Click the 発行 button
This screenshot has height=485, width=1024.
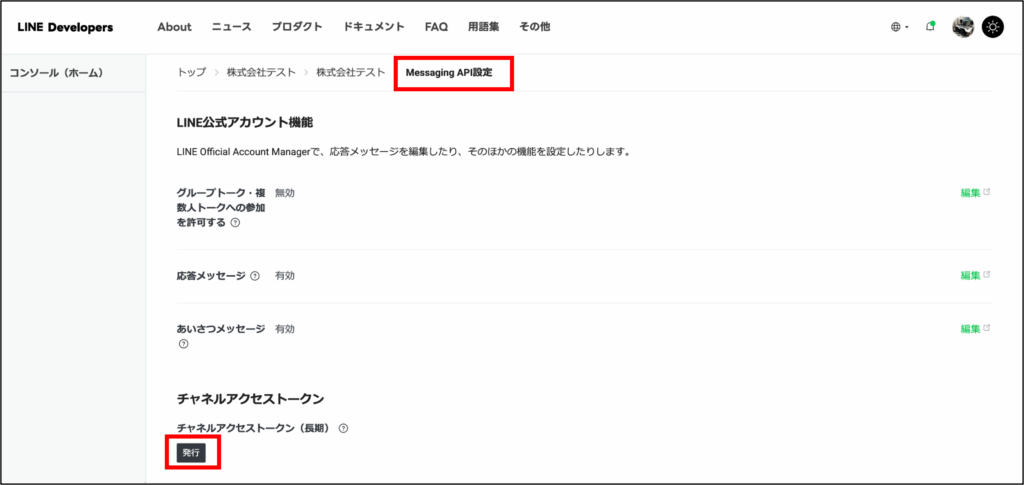tap(191, 452)
